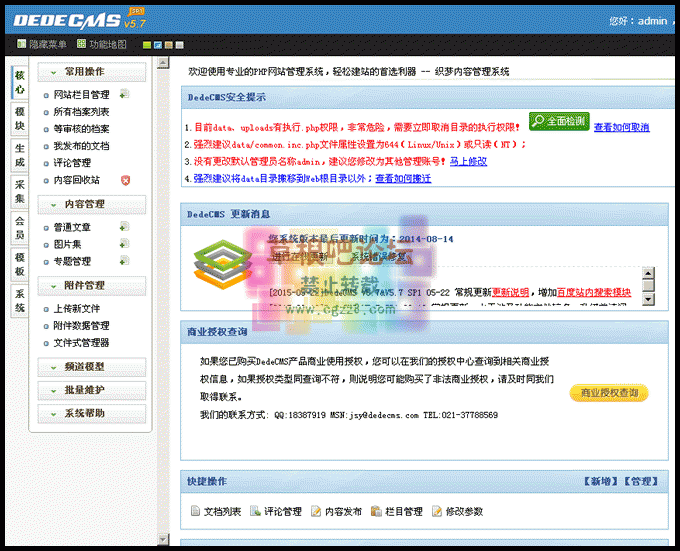Open 评论管理 in left menu
Screen dimensions: 680x551
72,163
